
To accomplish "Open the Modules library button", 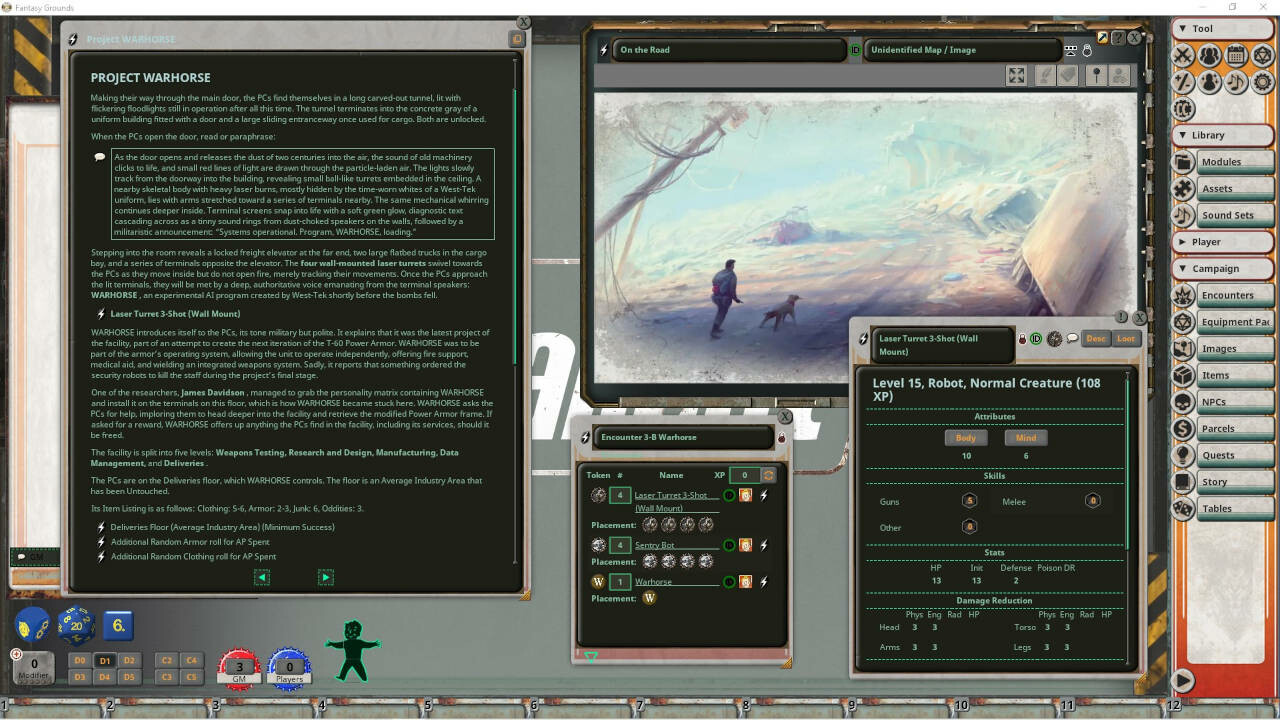I will tap(1221, 162).
